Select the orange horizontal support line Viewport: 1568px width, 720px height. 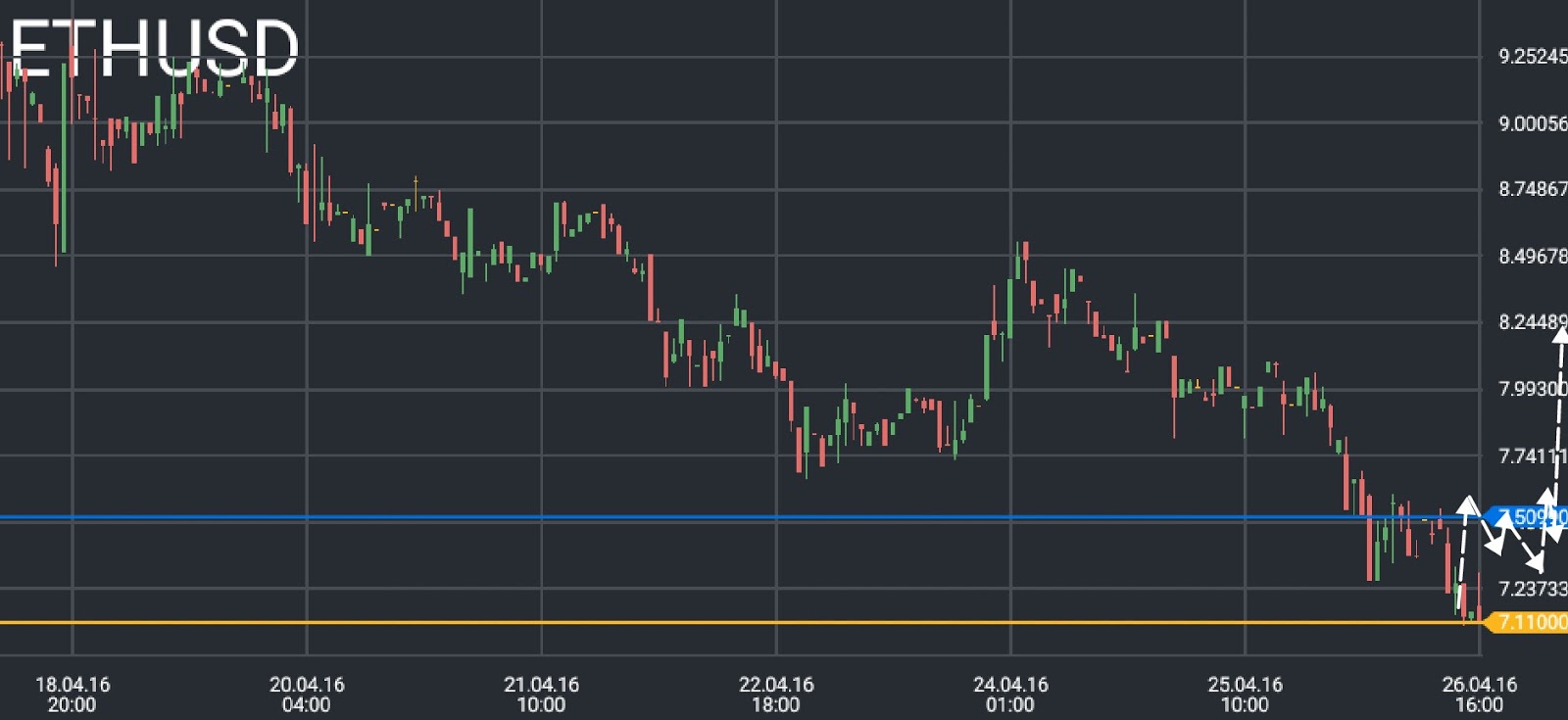[740, 622]
